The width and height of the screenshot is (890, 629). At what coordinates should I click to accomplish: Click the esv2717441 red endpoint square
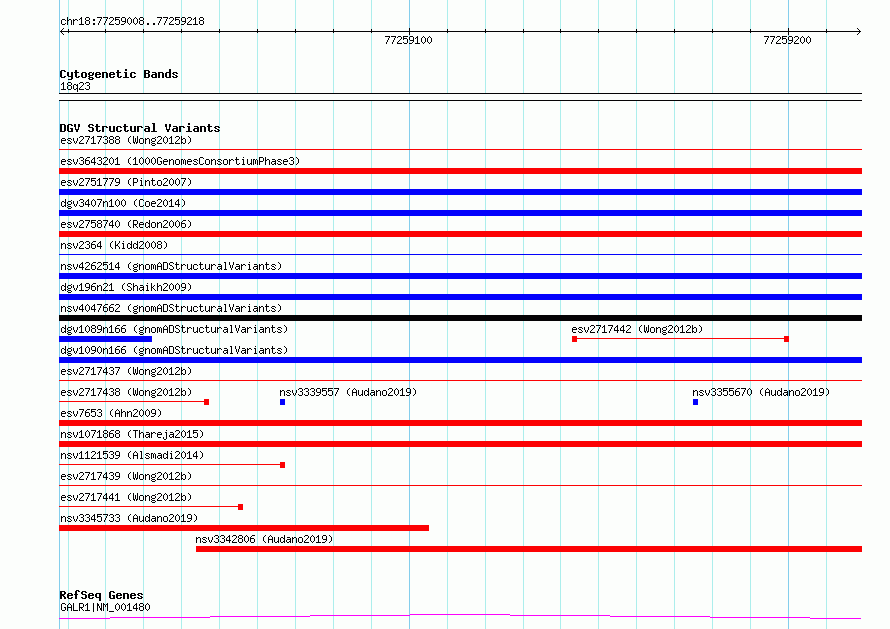click(x=241, y=507)
